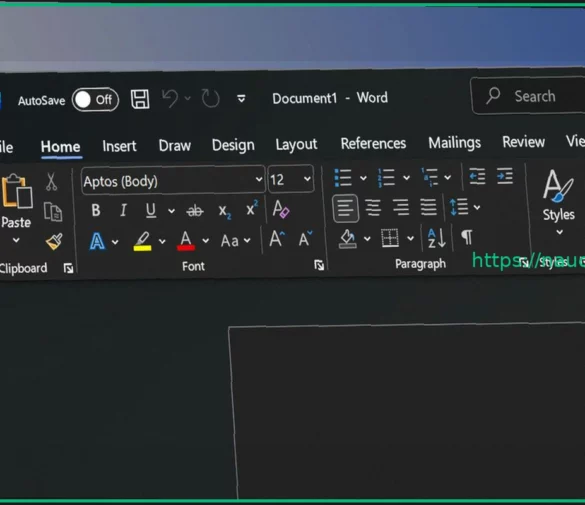This screenshot has width=585, height=505.
Task: Apply multilevel list
Action: (x=429, y=177)
